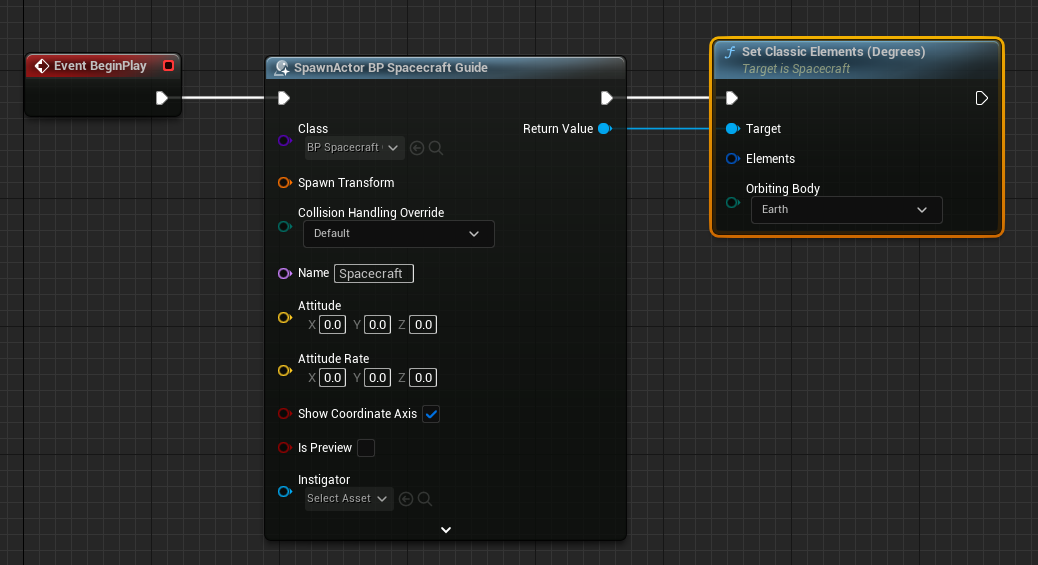This screenshot has width=1038, height=565.
Task: Click the Attitude Rate label
Action: (x=333, y=358)
